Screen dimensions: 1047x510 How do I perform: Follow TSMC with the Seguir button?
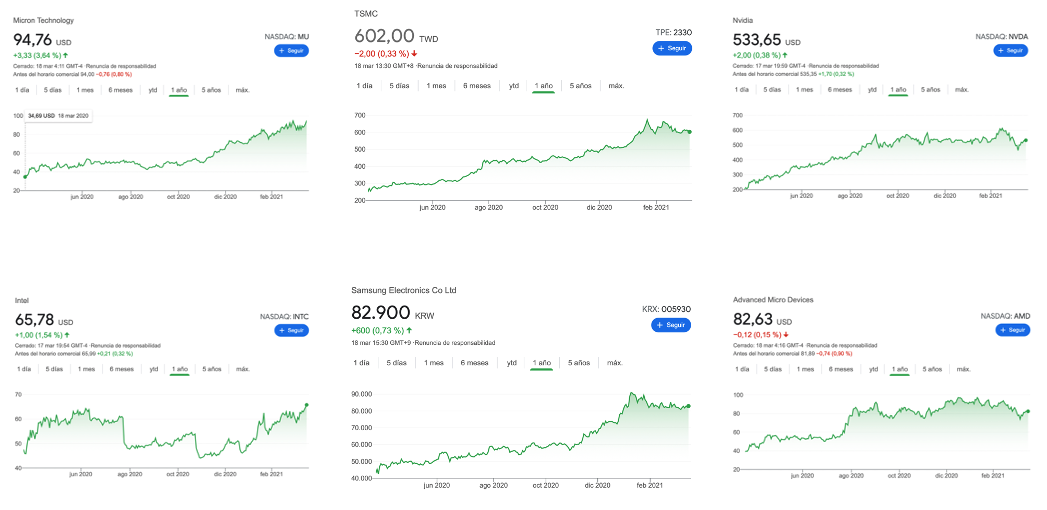[672, 48]
